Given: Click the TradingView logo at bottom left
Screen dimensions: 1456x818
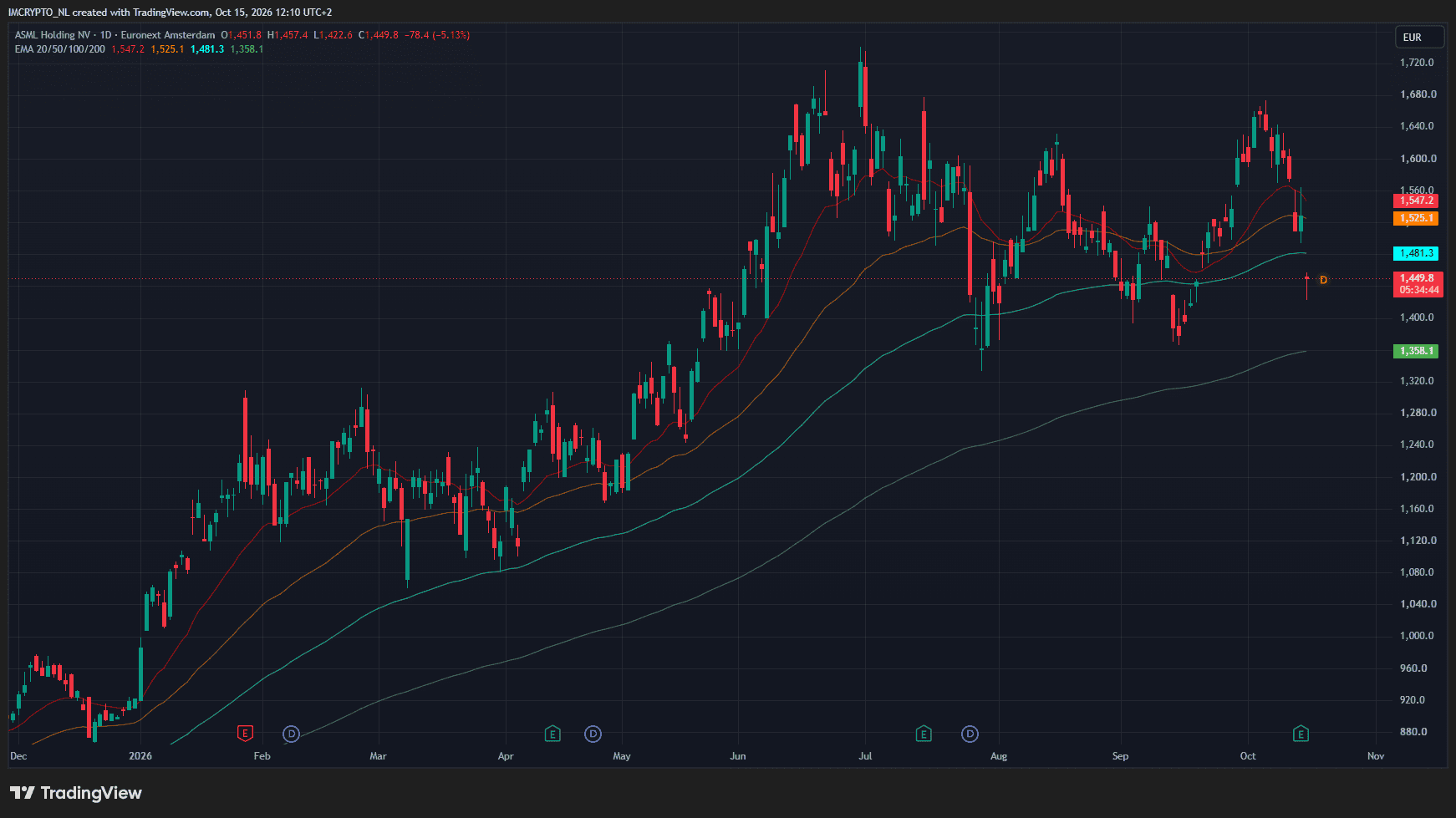Looking at the screenshot, I should (x=76, y=793).
